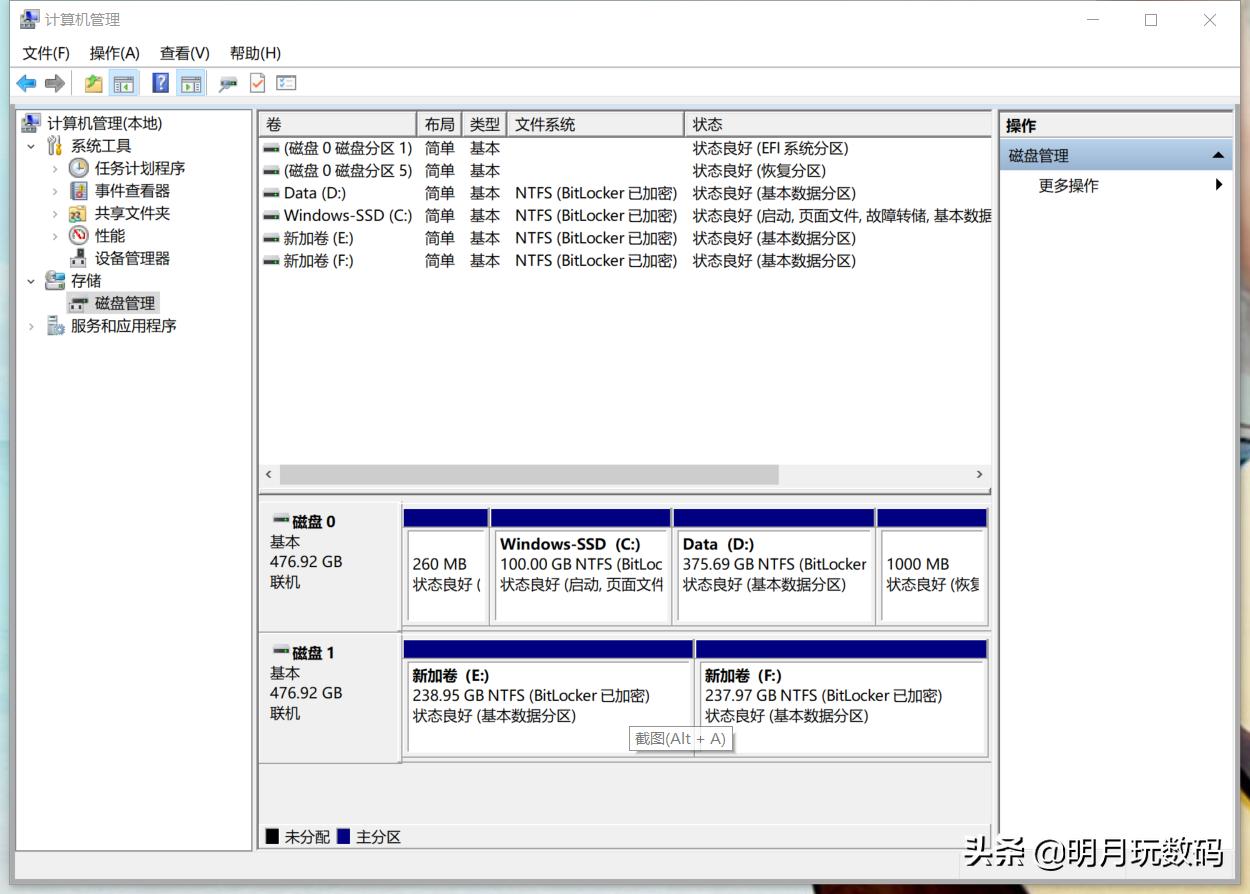Open Help using the question-mark toolbar icon

160,83
